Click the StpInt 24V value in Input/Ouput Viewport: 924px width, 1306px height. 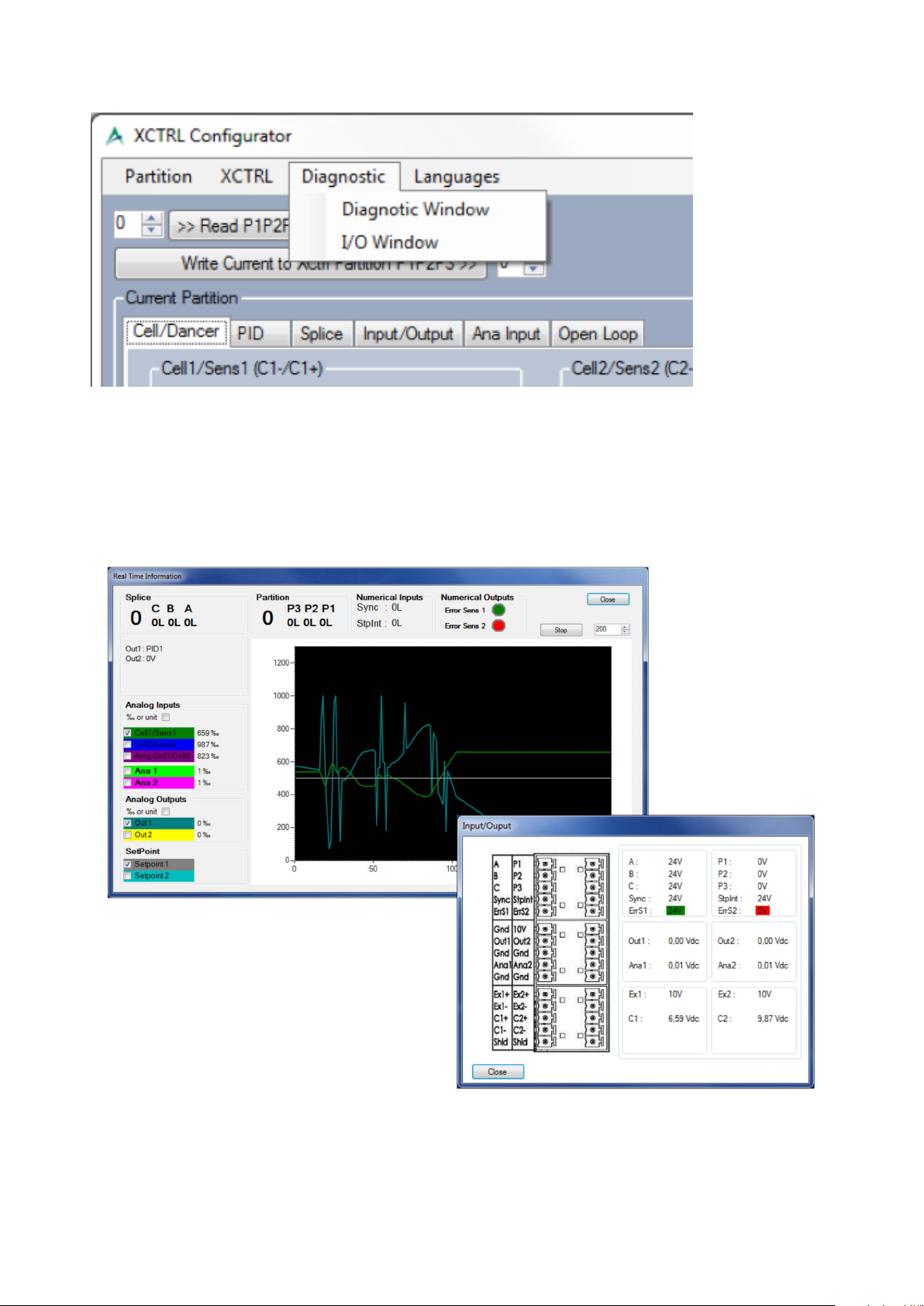764,898
